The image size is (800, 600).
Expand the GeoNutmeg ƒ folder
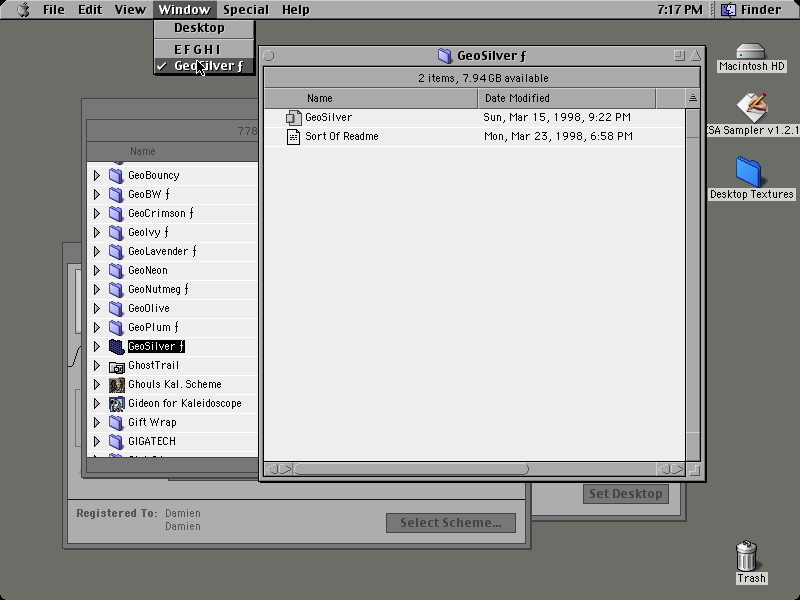click(96, 289)
